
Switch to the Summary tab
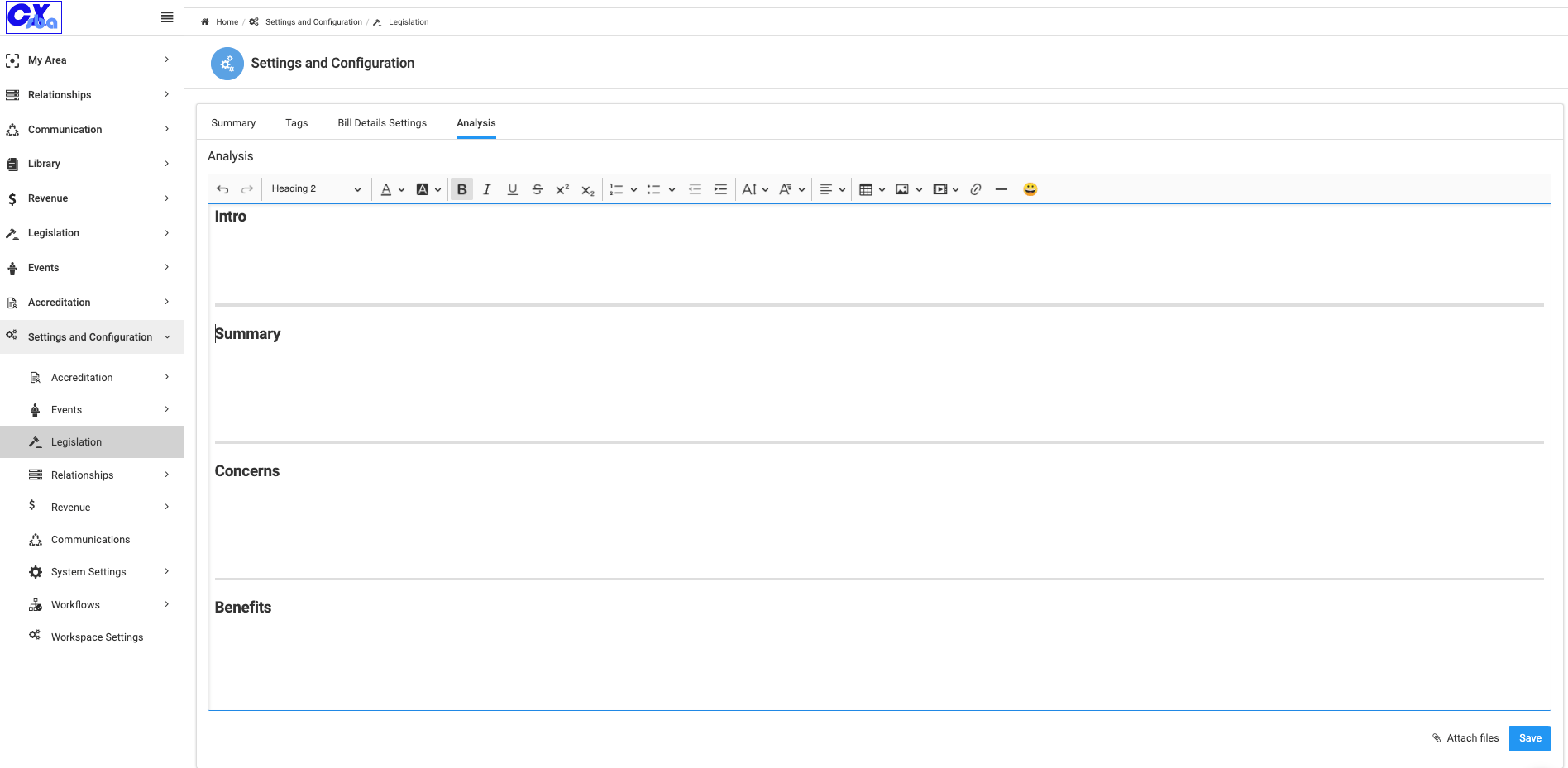(x=233, y=123)
